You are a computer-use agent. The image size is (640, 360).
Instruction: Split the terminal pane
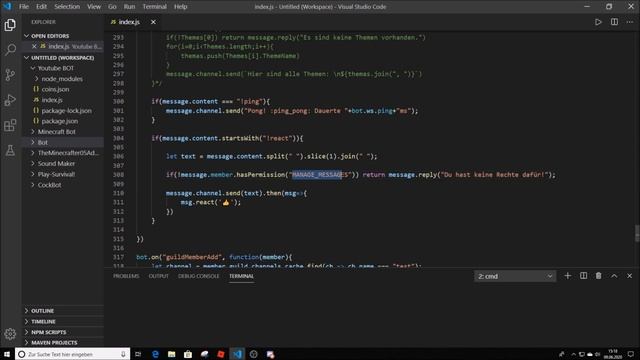pyautogui.click(x=583, y=276)
